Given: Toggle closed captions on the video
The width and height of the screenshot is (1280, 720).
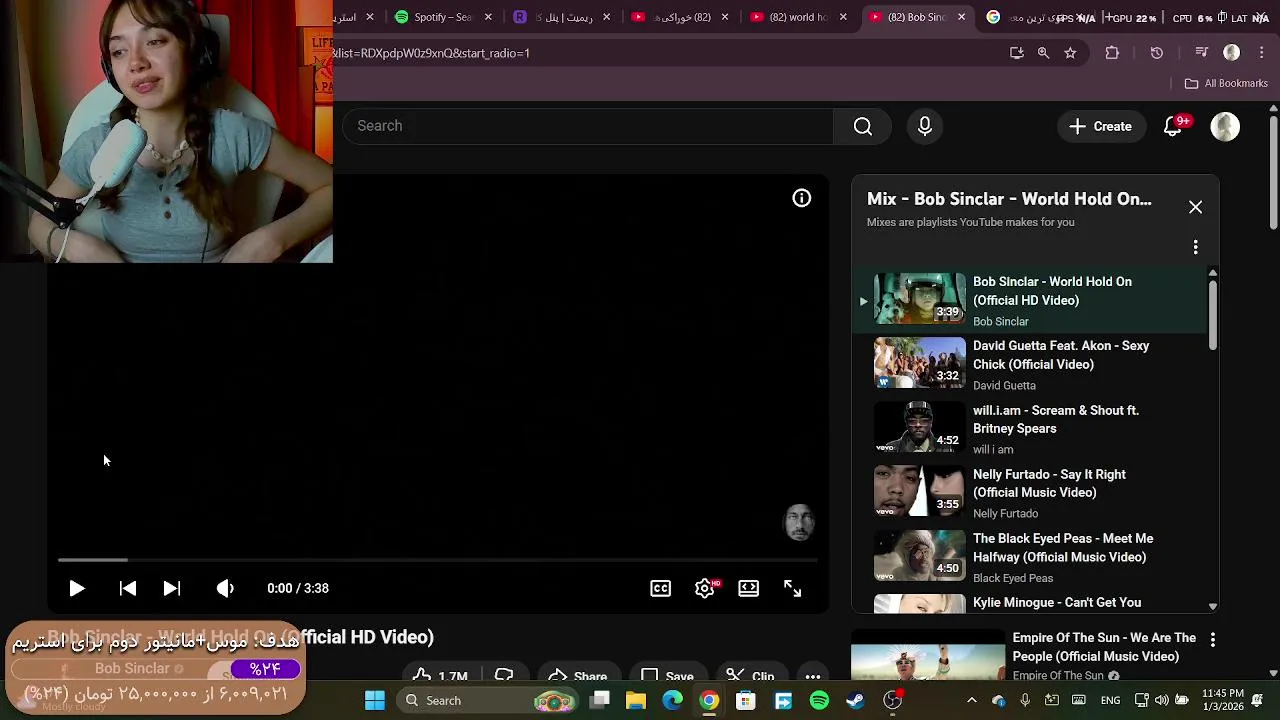Looking at the screenshot, I should pos(661,589).
